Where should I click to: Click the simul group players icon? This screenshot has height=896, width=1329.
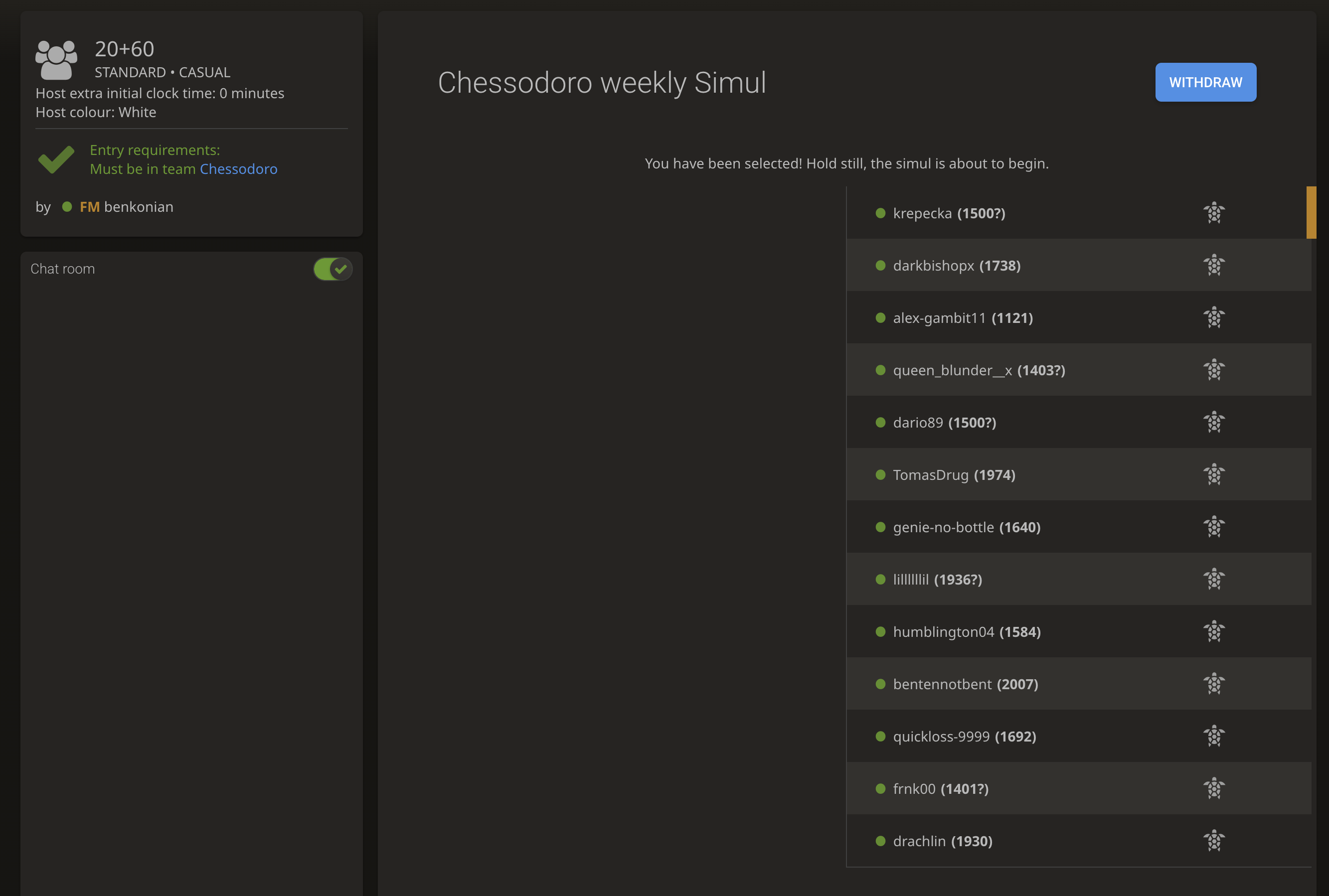tap(56, 60)
